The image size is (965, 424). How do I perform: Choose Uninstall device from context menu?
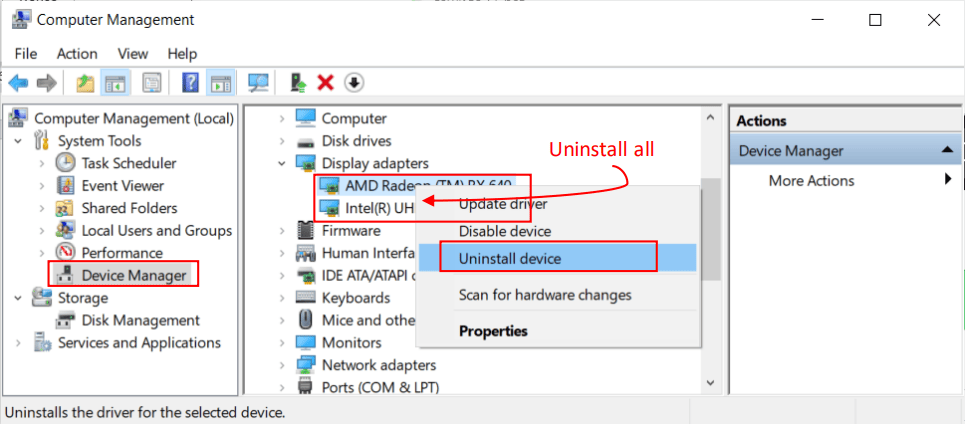pos(509,258)
